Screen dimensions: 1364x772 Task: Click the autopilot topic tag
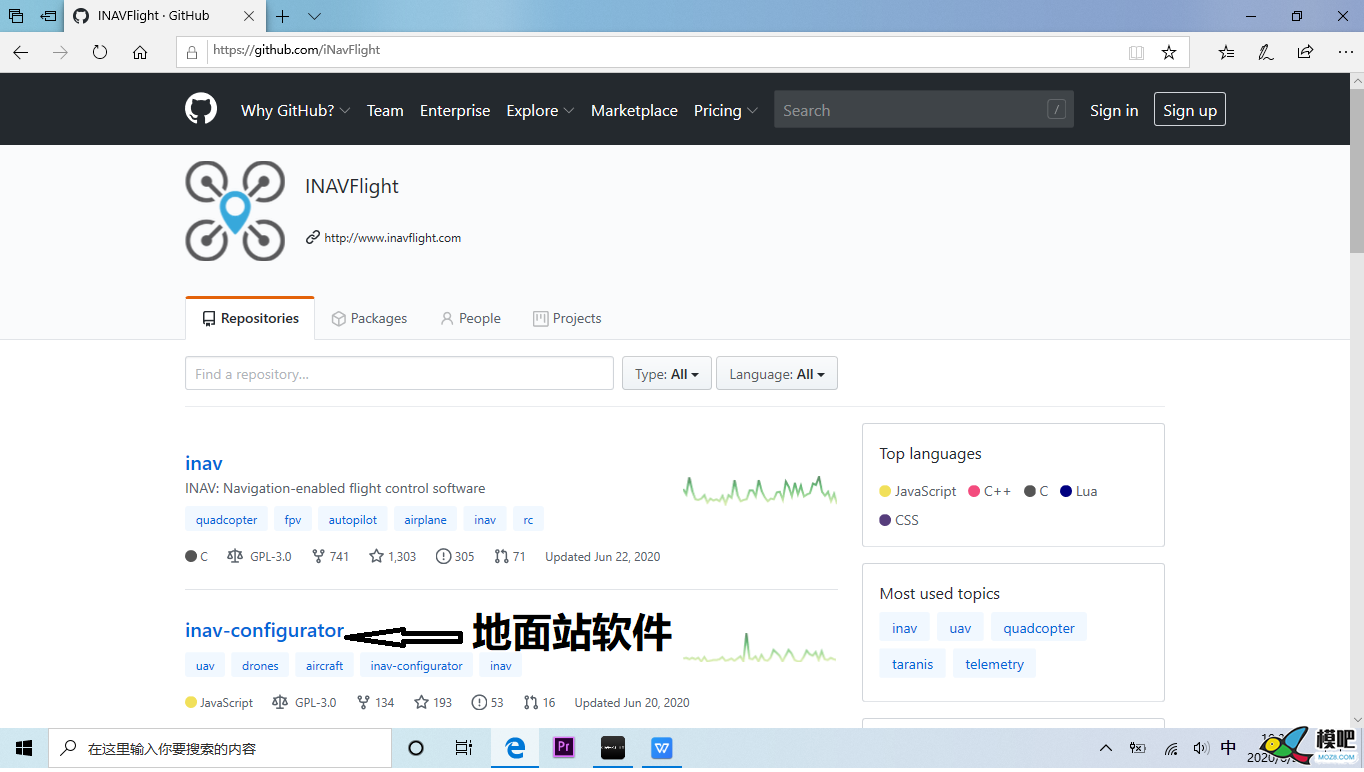pos(353,520)
